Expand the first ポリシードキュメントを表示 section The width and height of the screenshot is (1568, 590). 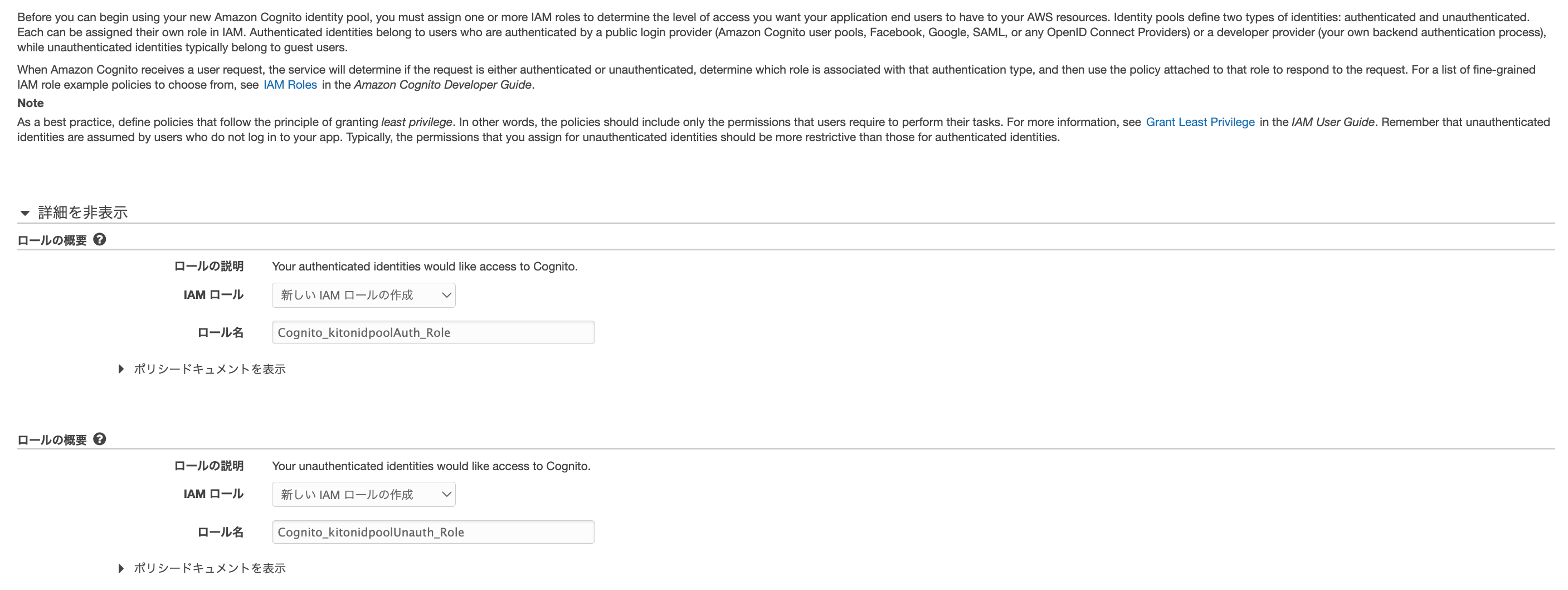click(209, 369)
